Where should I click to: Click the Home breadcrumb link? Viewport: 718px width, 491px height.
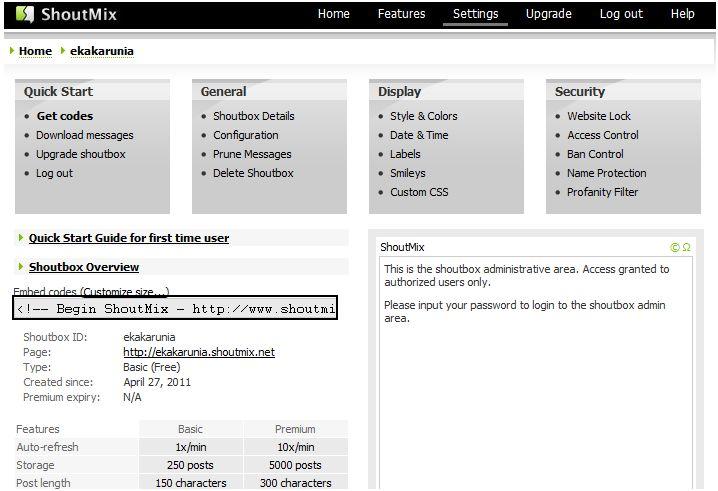(x=35, y=51)
